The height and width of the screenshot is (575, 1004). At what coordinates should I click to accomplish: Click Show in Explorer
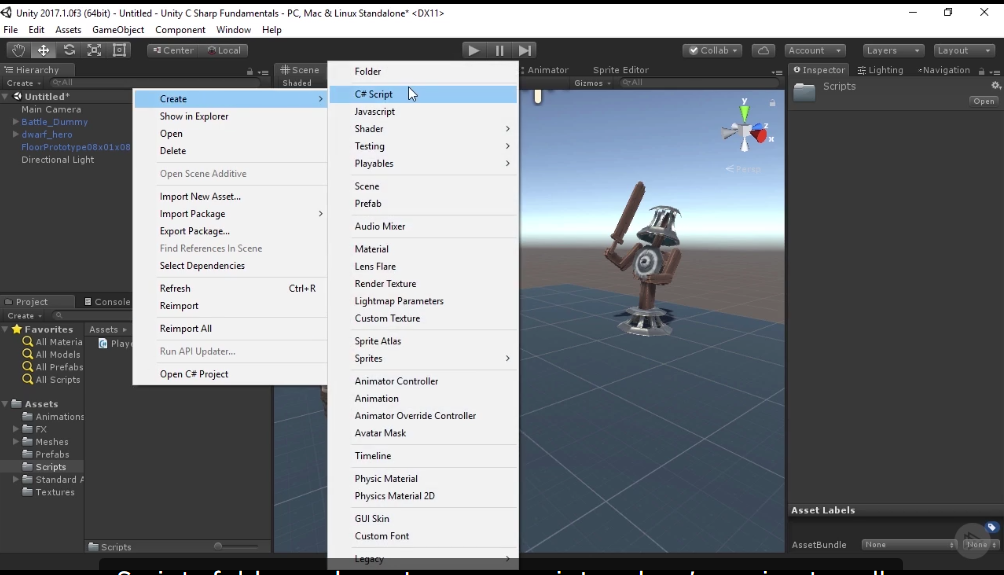(x=230, y=117)
